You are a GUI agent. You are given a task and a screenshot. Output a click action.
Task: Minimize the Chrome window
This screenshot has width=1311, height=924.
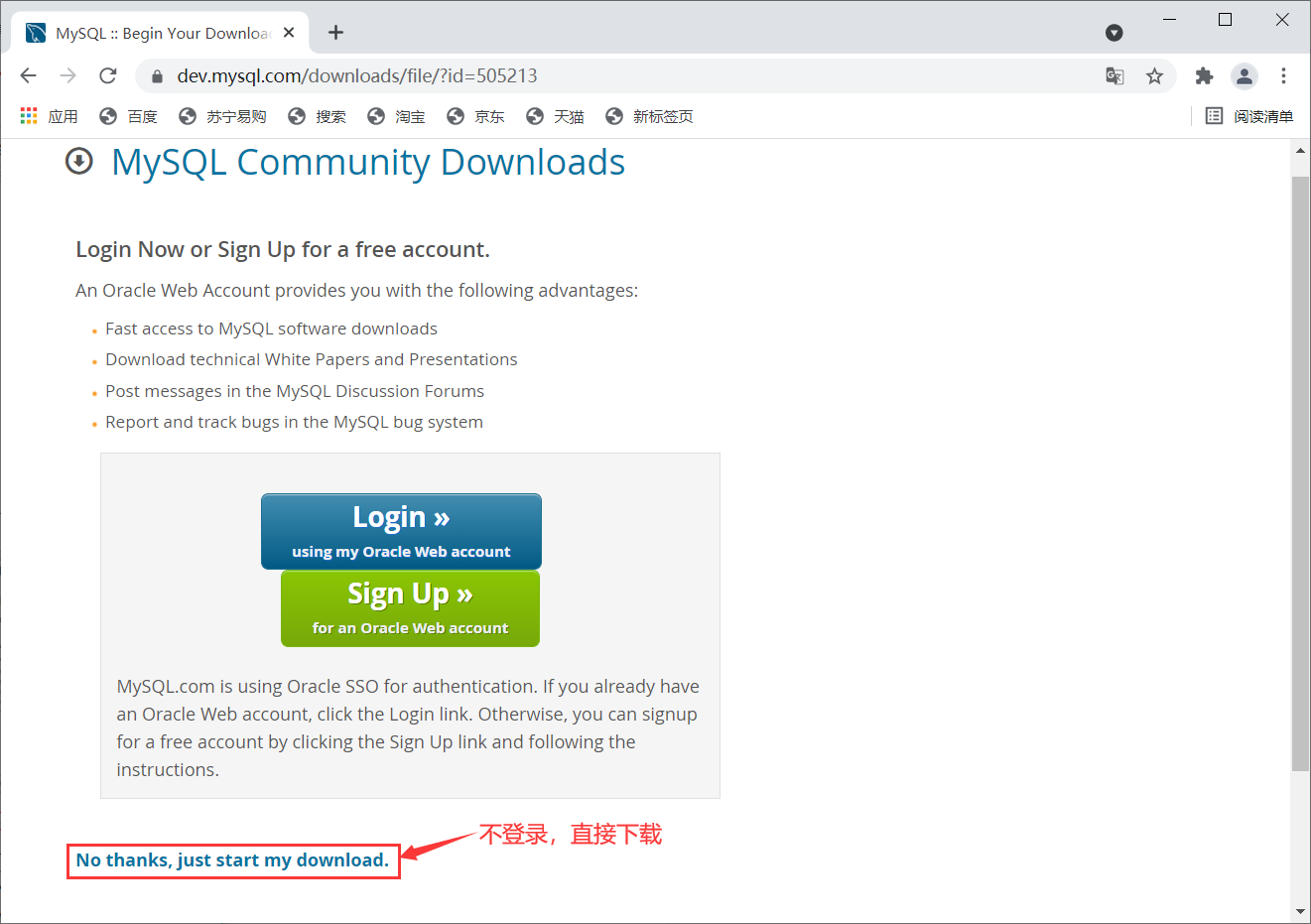pos(1170,19)
